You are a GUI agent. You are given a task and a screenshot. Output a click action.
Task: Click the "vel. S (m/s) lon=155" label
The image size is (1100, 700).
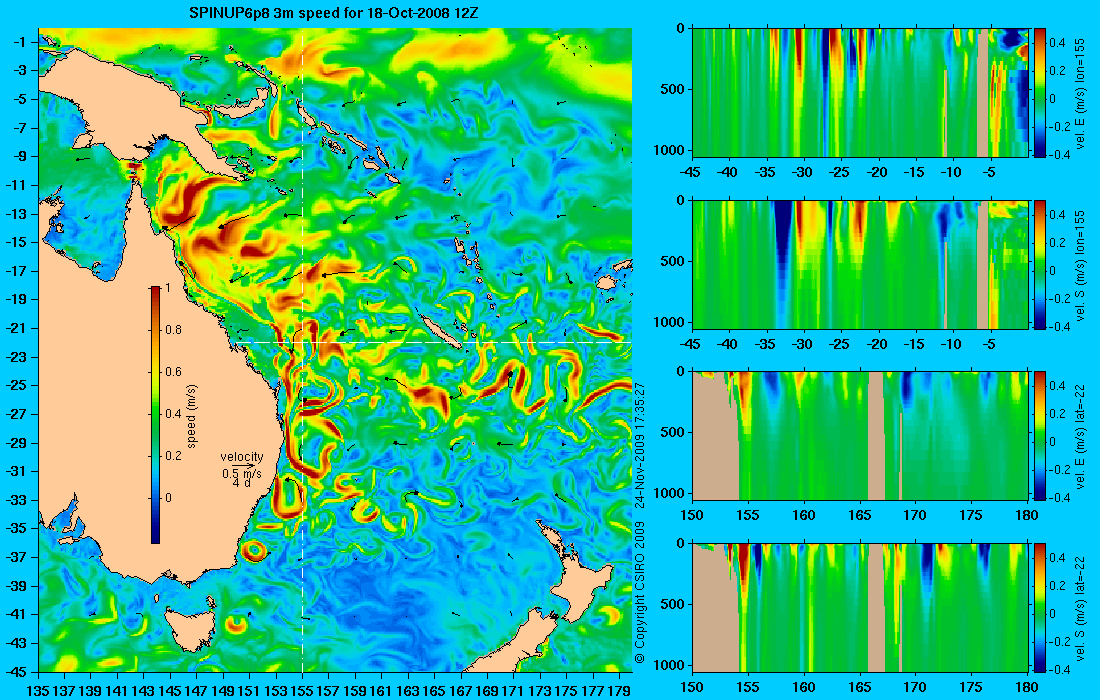1080,264
